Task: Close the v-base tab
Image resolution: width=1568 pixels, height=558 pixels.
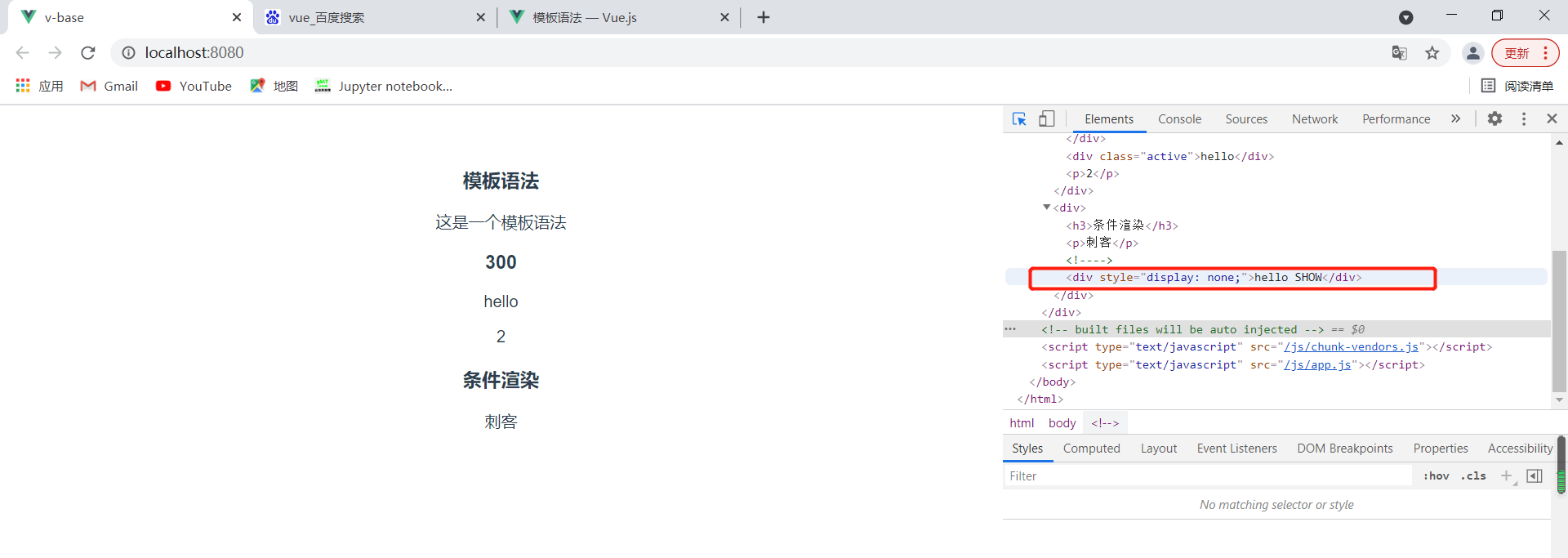Action: pos(237,17)
